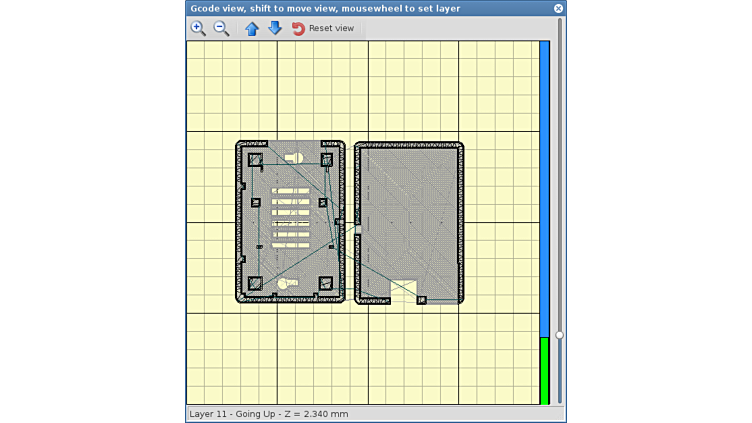The width and height of the screenshot is (752, 423).
Task: Click the Layer 11 status bar text
Action: (x=269, y=413)
